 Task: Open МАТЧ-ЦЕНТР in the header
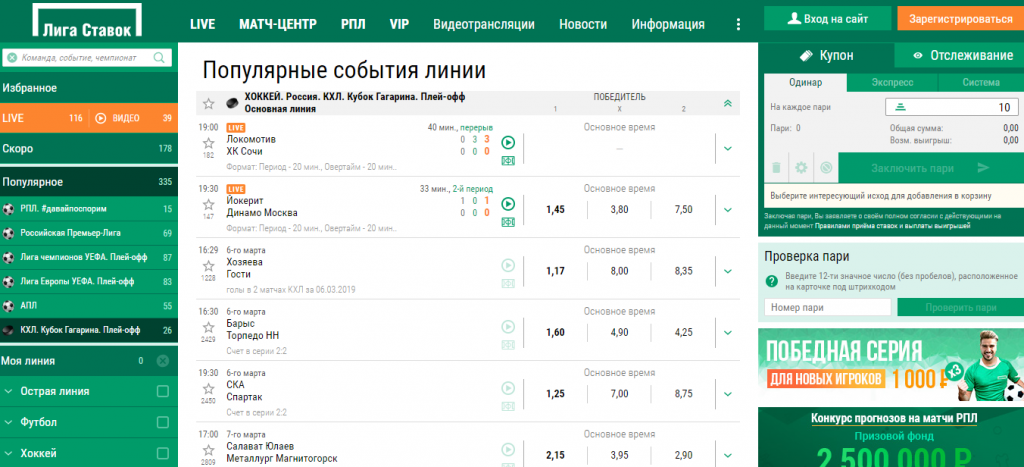point(278,25)
